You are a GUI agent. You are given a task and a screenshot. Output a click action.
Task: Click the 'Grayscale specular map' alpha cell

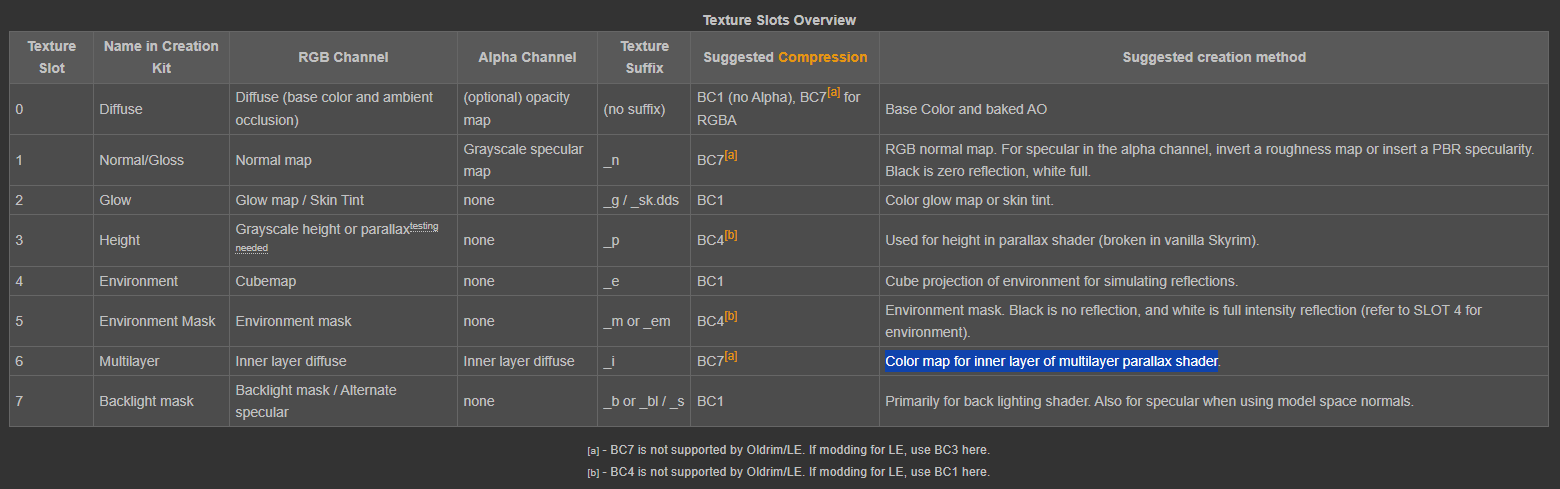[x=523, y=160]
